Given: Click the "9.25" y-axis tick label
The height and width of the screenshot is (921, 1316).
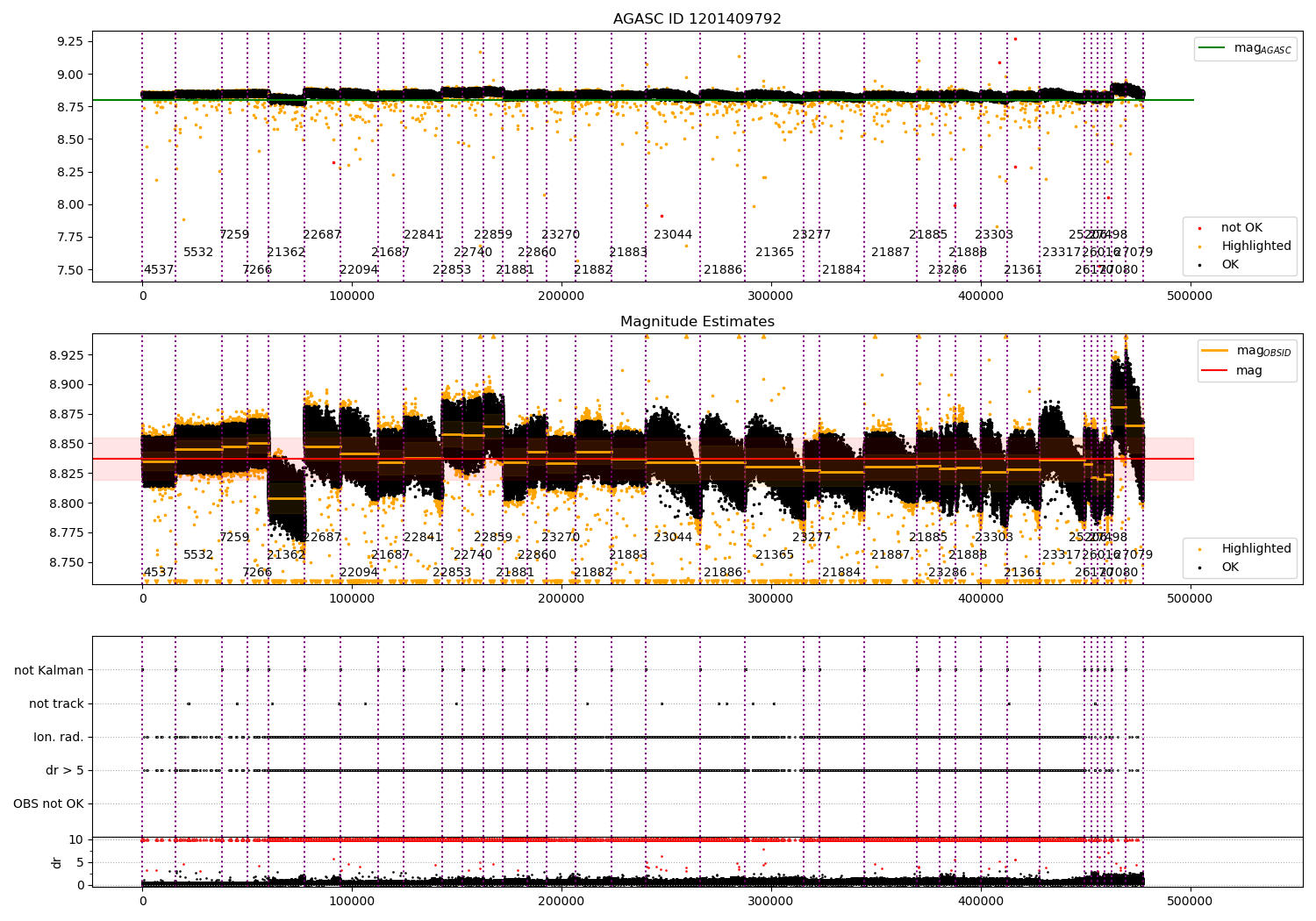Looking at the screenshot, I should (69, 41).
